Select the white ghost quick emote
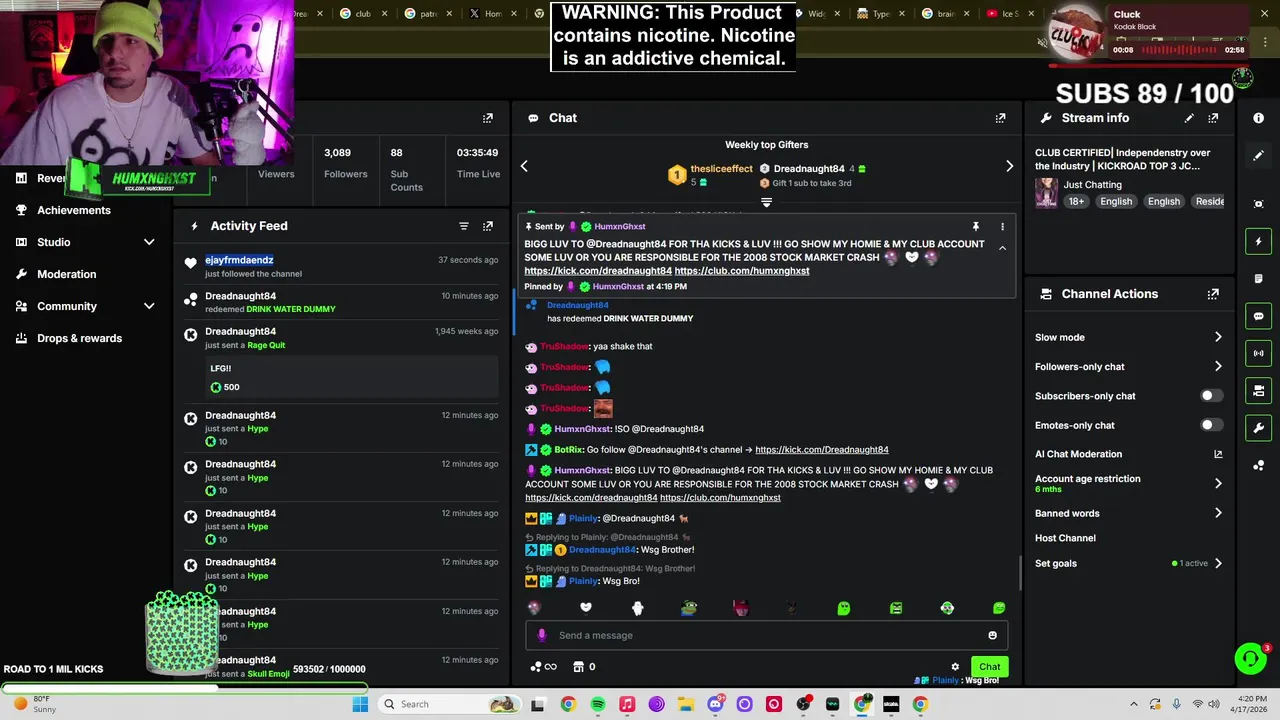This screenshot has width=1280, height=720. coord(637,608)
